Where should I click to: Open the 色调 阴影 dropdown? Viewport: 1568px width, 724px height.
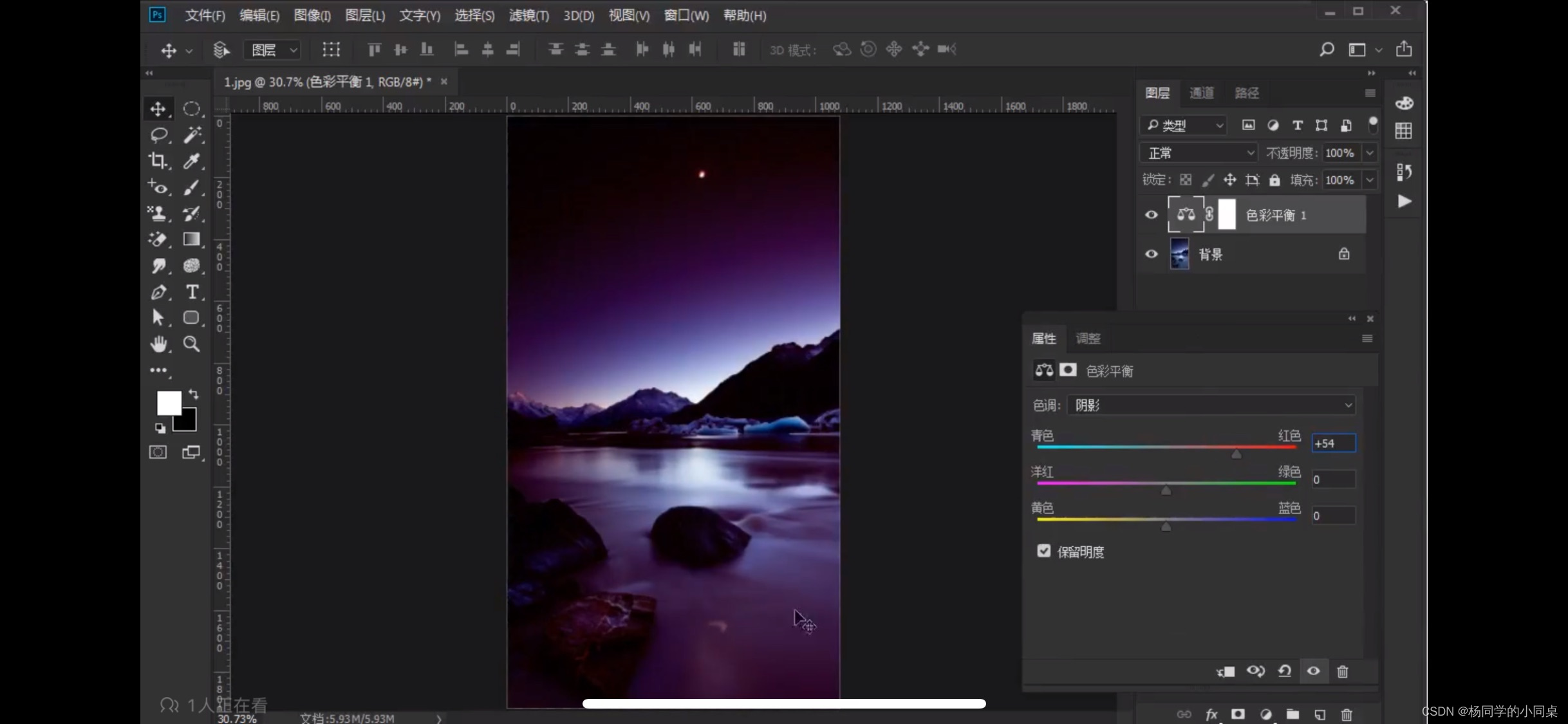(x=1211, y=405)
